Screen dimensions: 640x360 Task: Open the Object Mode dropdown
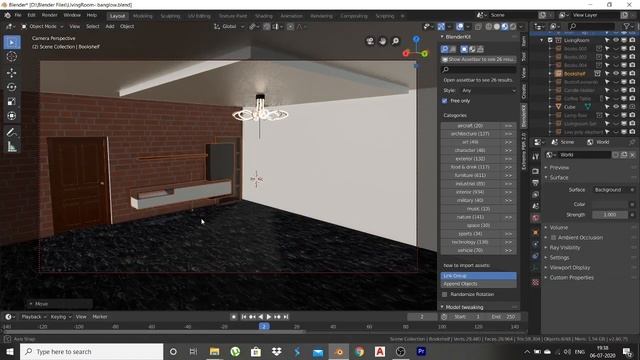coord(42,27)
